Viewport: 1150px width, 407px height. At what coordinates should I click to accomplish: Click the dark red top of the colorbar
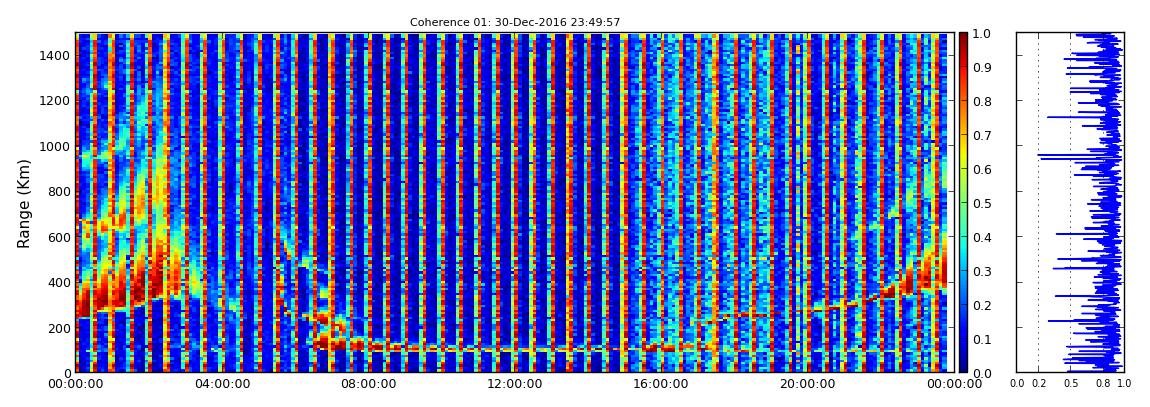pyautogui.click(x=964, y=40)
